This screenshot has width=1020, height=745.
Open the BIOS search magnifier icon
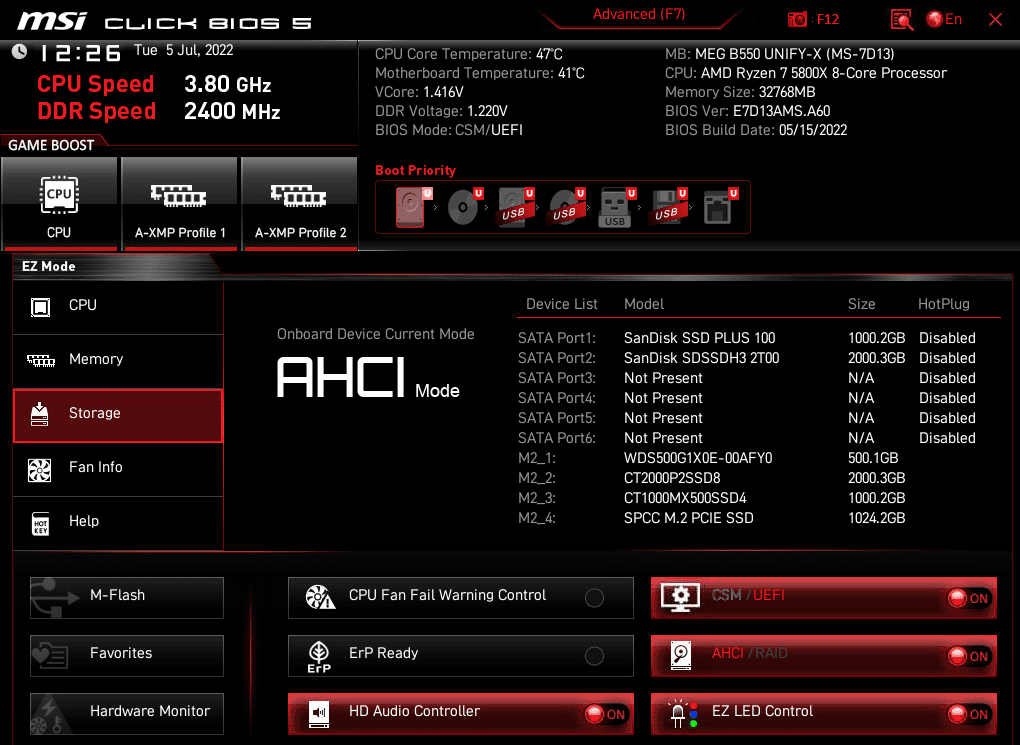(x=902, y=20)
